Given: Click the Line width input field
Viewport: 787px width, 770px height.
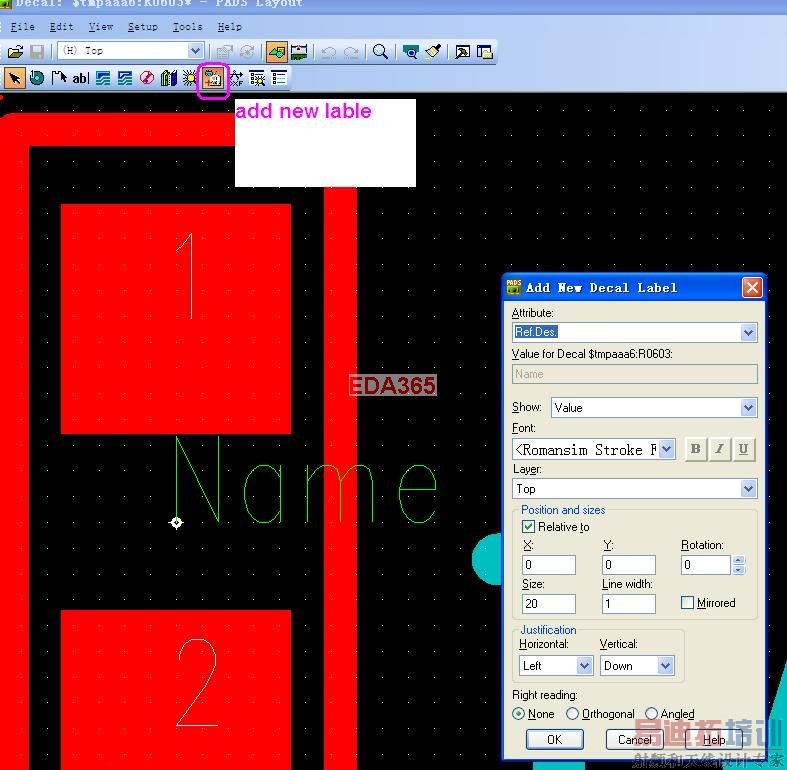Looking at the screenshot, I should coord(629,603).
